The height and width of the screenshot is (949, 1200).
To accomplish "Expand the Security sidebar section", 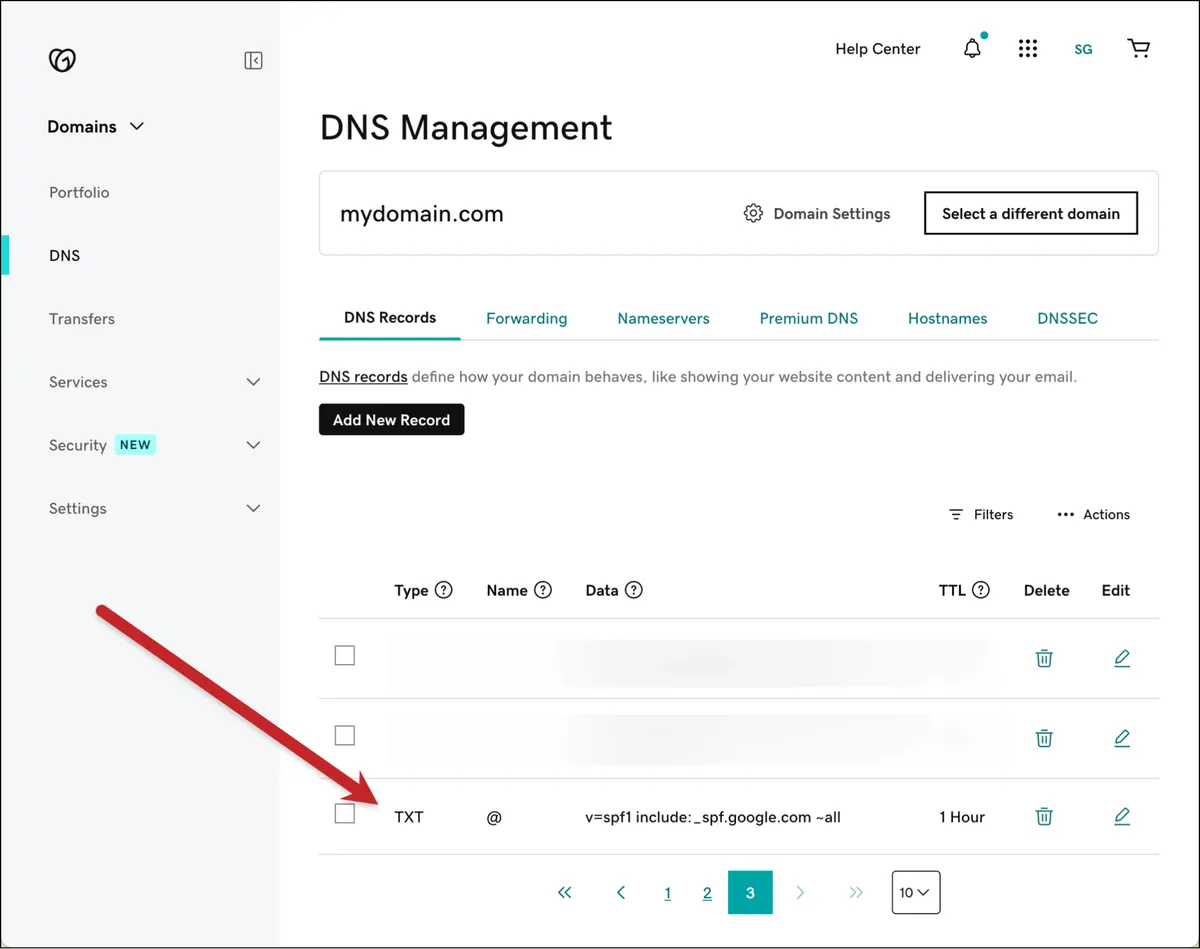I will click(254, 445).
